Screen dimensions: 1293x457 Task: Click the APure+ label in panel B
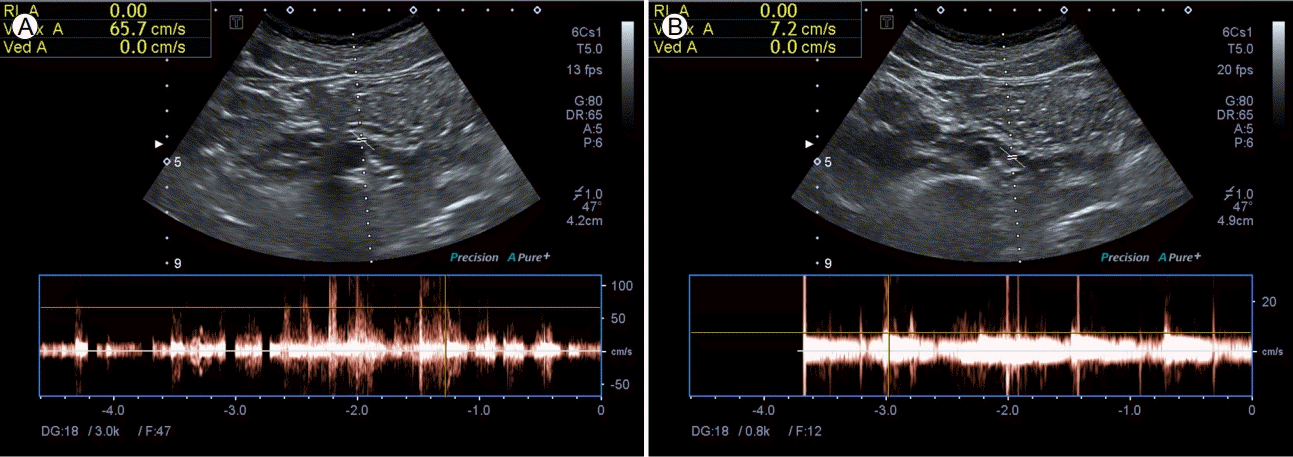click(1180, 257)
